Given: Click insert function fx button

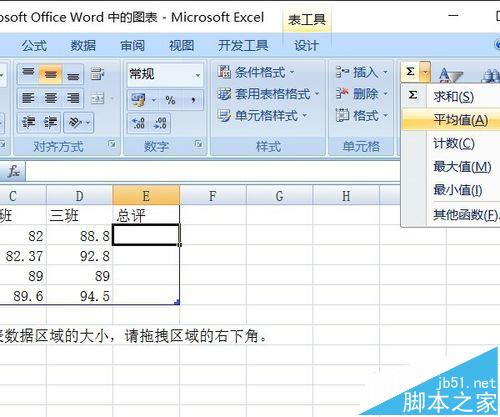Looking at the screenshot, I should tap(13, 172).
